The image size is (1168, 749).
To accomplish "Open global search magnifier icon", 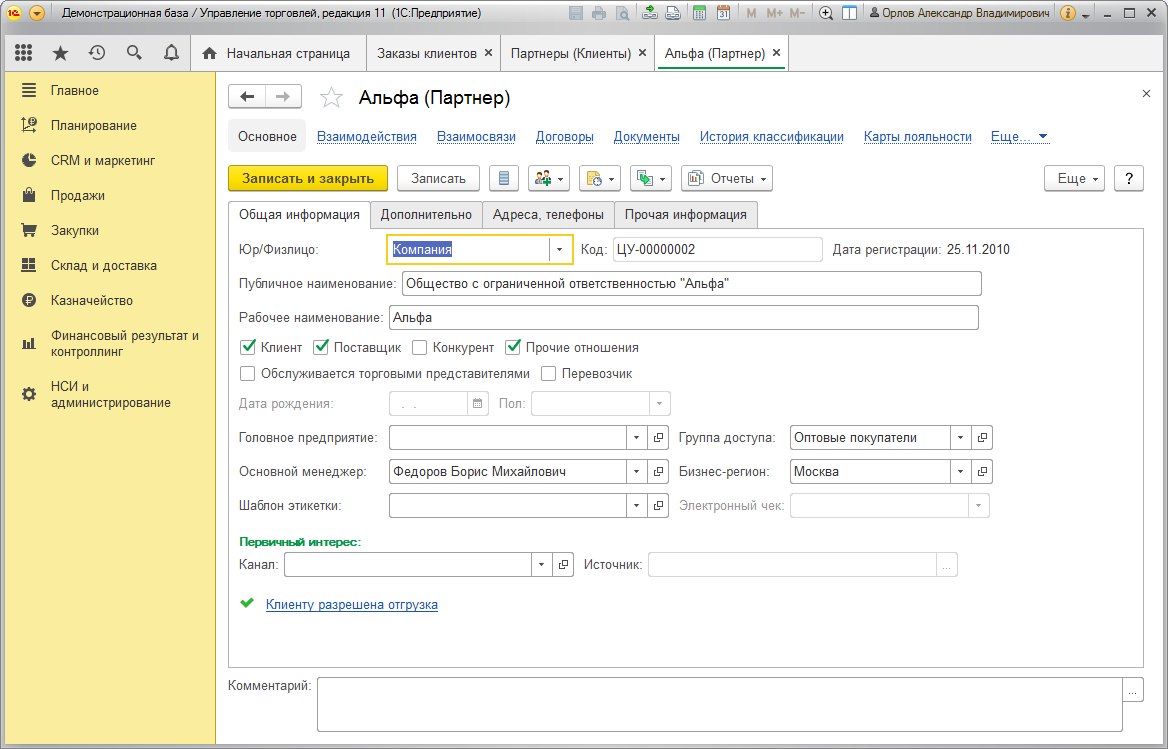I will point(134,53).
